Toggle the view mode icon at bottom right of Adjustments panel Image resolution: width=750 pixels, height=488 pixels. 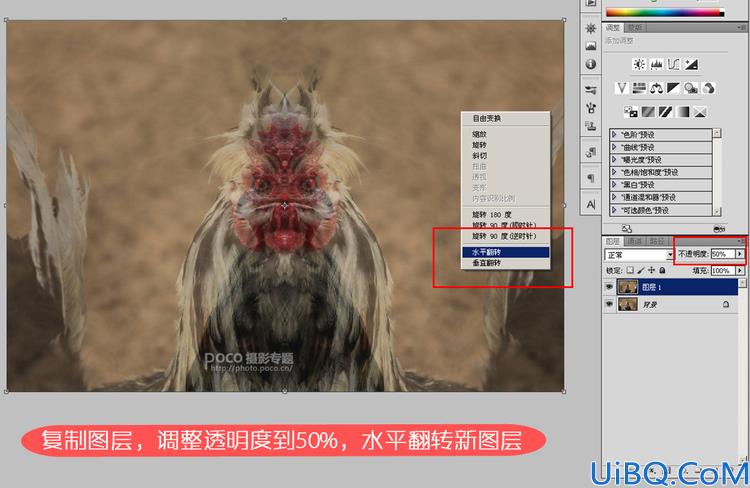[719, 229]
